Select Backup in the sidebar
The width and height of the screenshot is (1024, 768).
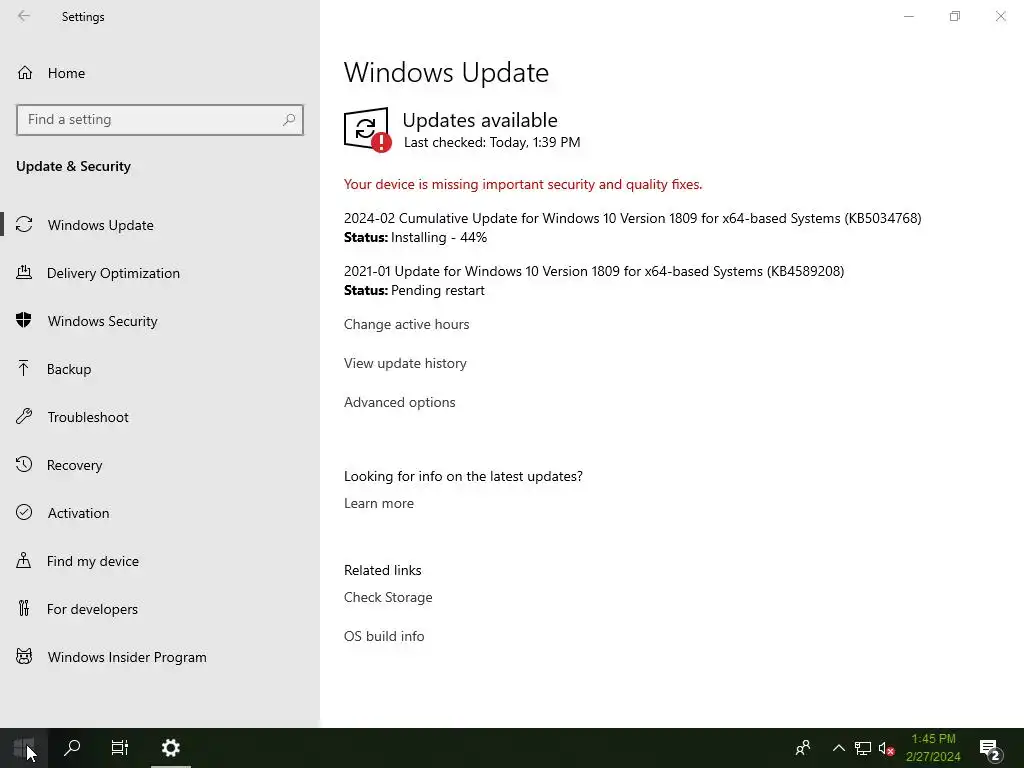(x=69, y=369)
